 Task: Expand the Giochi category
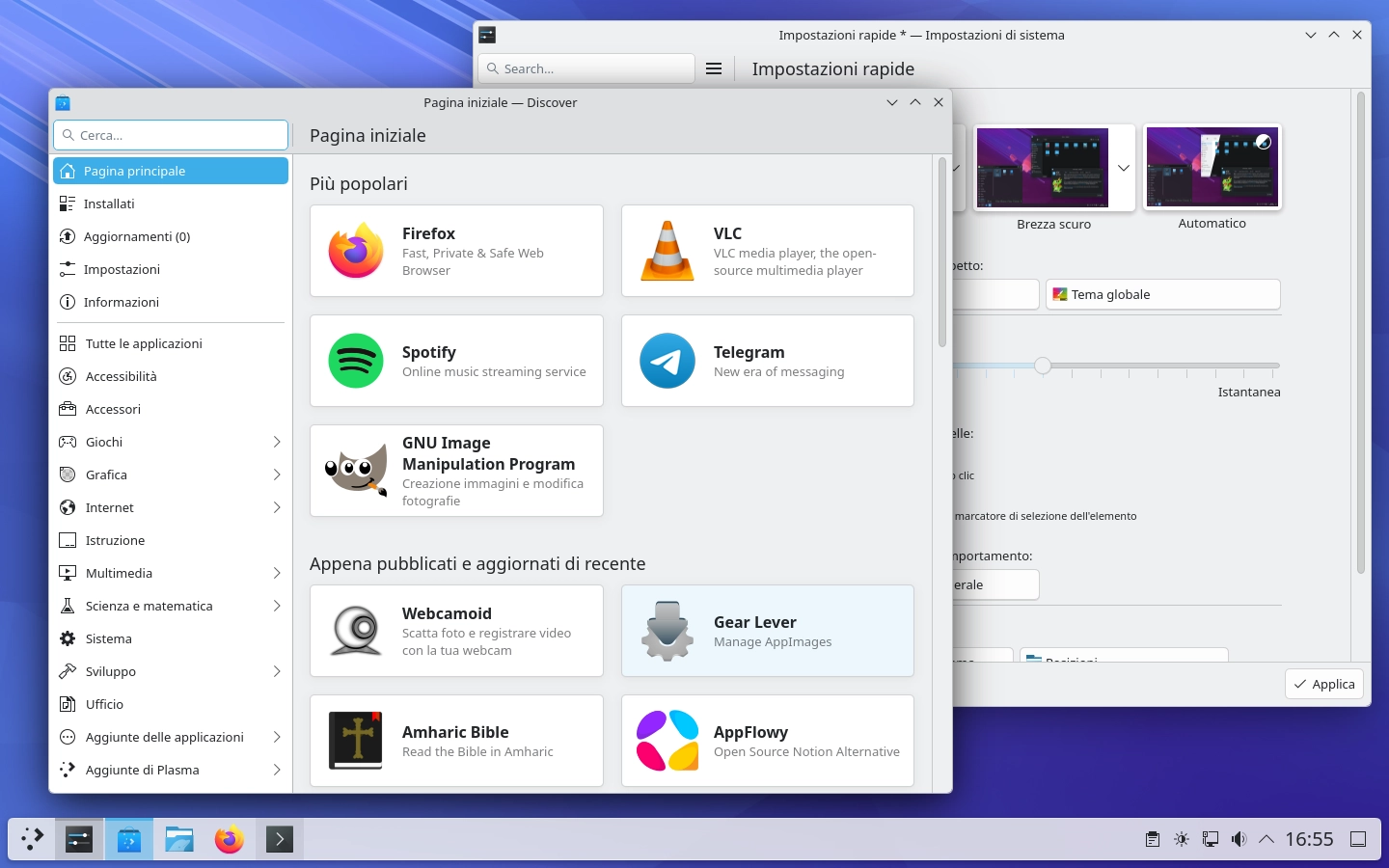pos(103,442)
